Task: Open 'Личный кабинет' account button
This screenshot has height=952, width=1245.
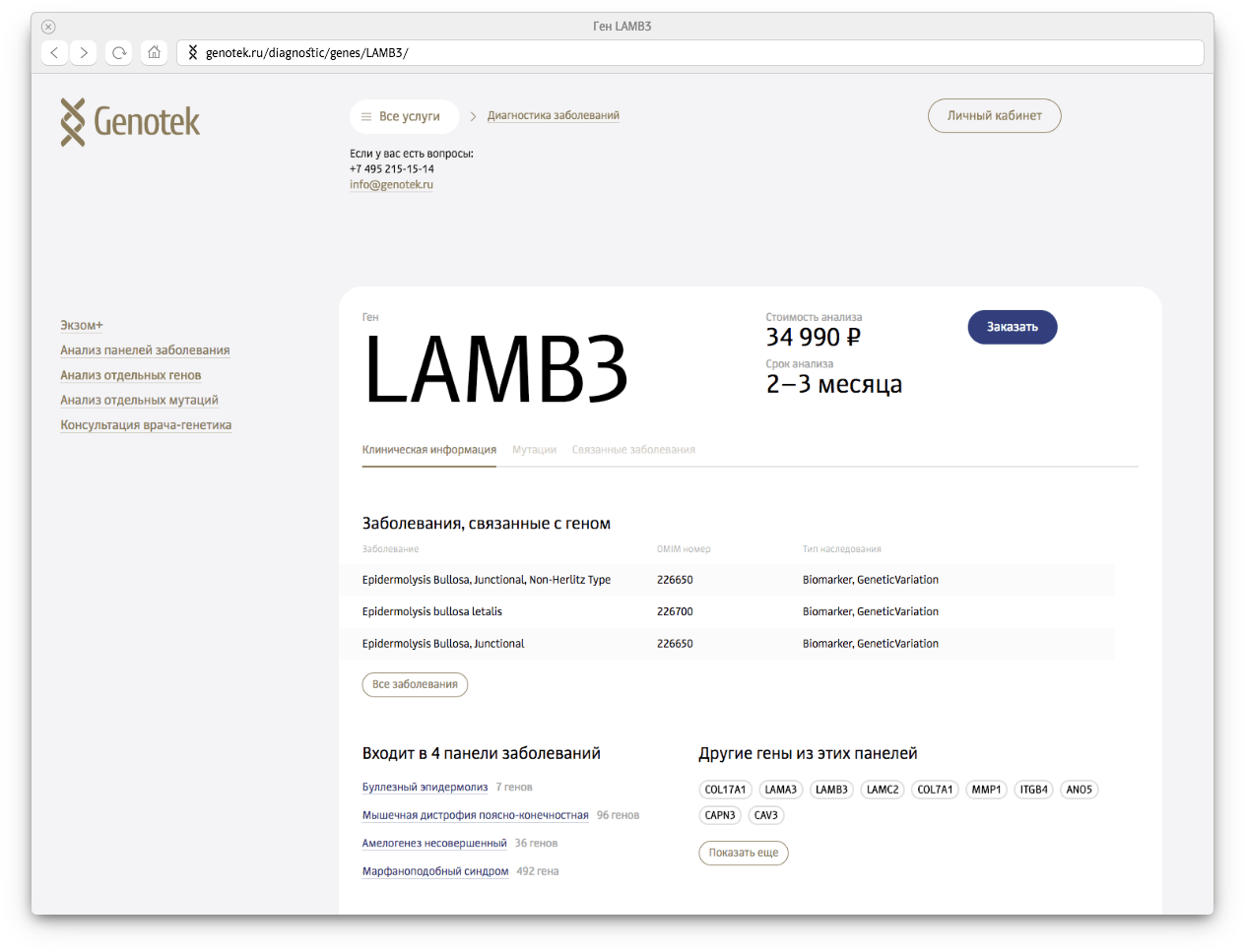Action: tap(994, 116)
